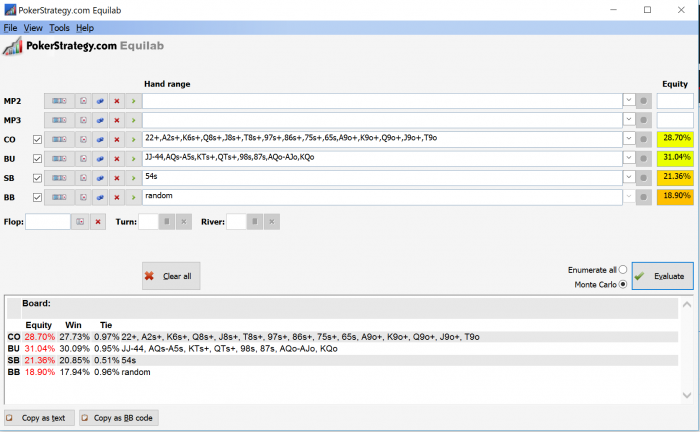Screen dimensions: 700x432
Task: Click green arrow in BB row
Action: pos(133,197)
